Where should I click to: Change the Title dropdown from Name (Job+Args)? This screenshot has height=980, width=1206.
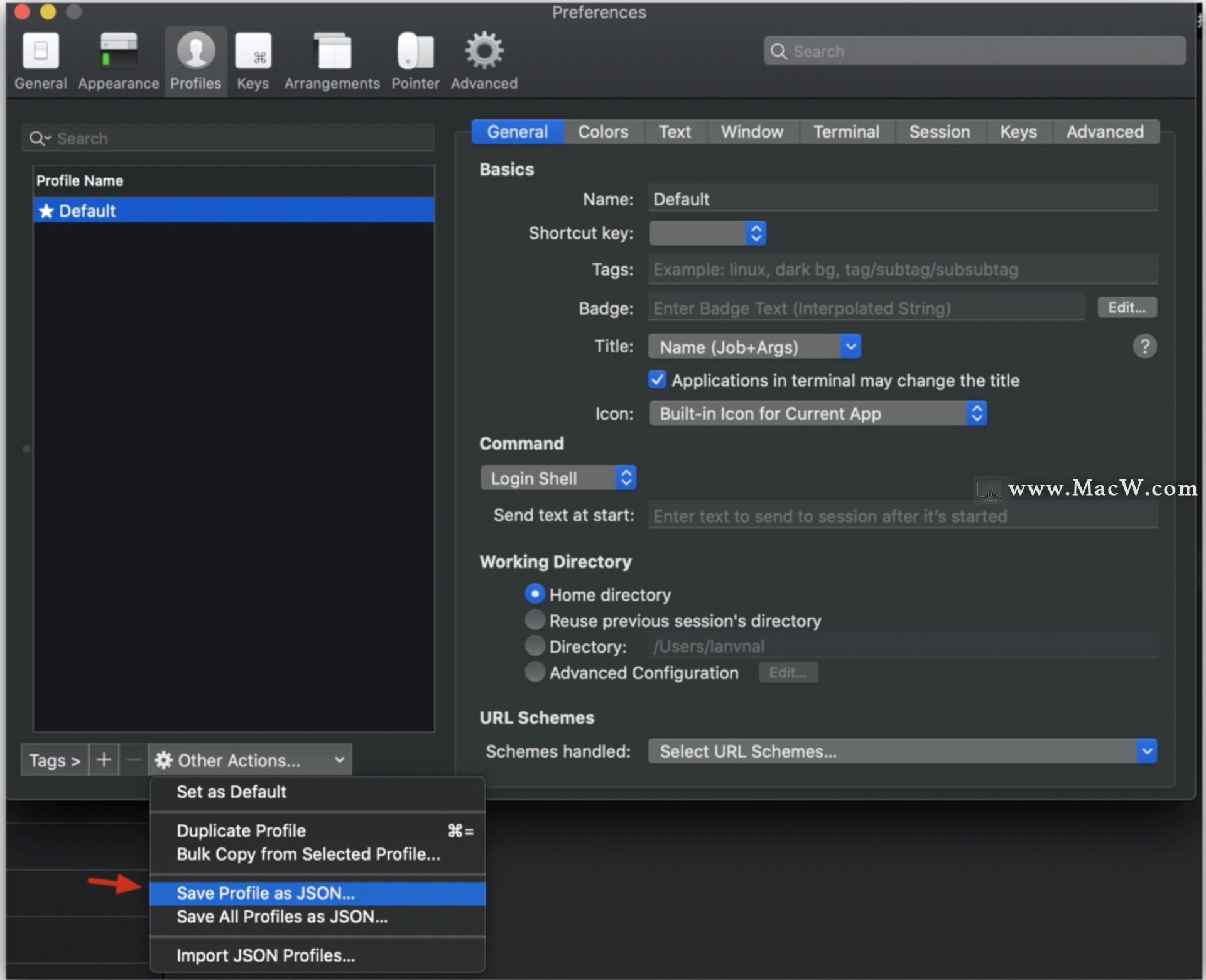851,346
